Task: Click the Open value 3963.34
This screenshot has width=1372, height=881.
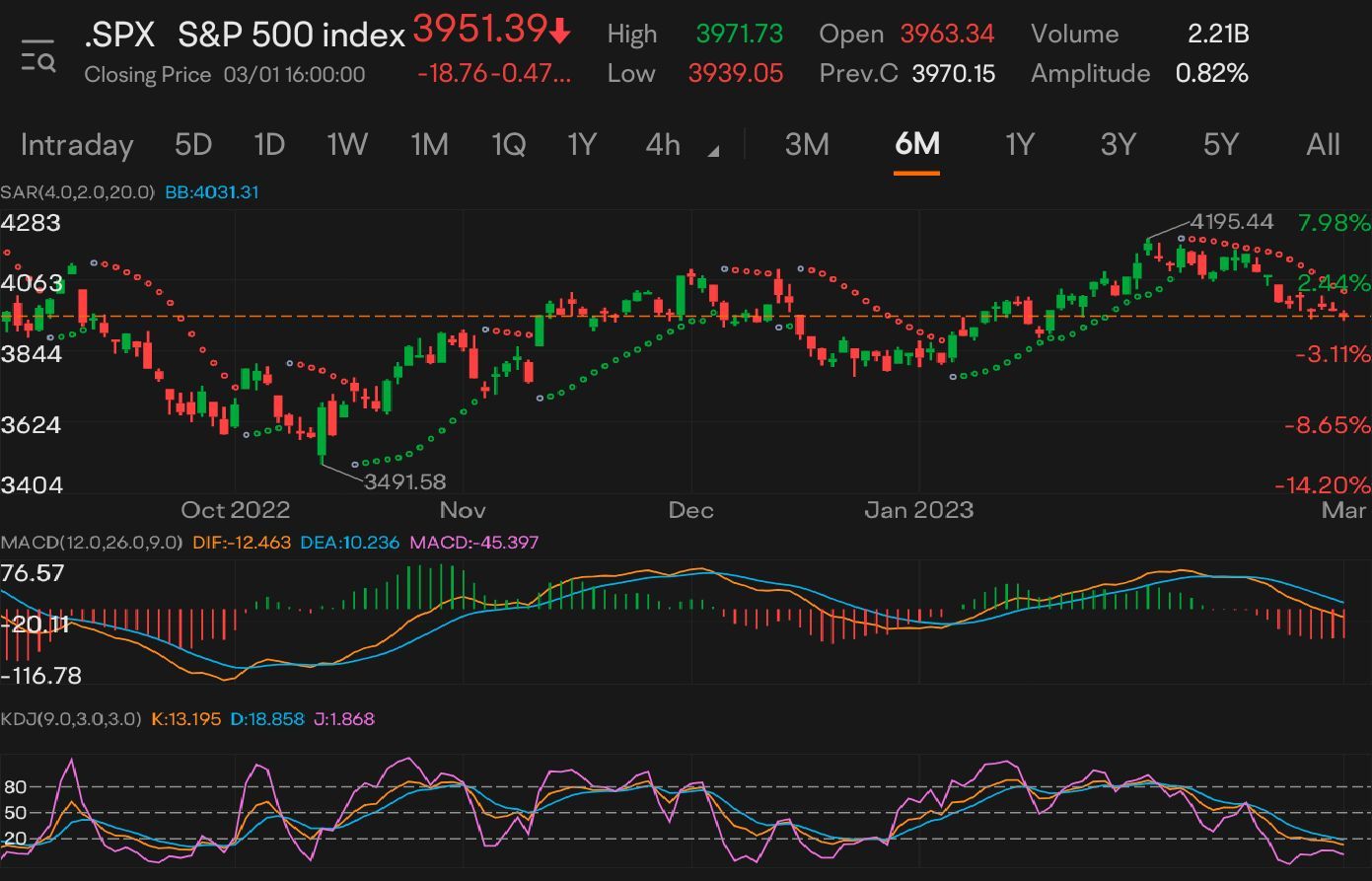Action: [947, 34]
